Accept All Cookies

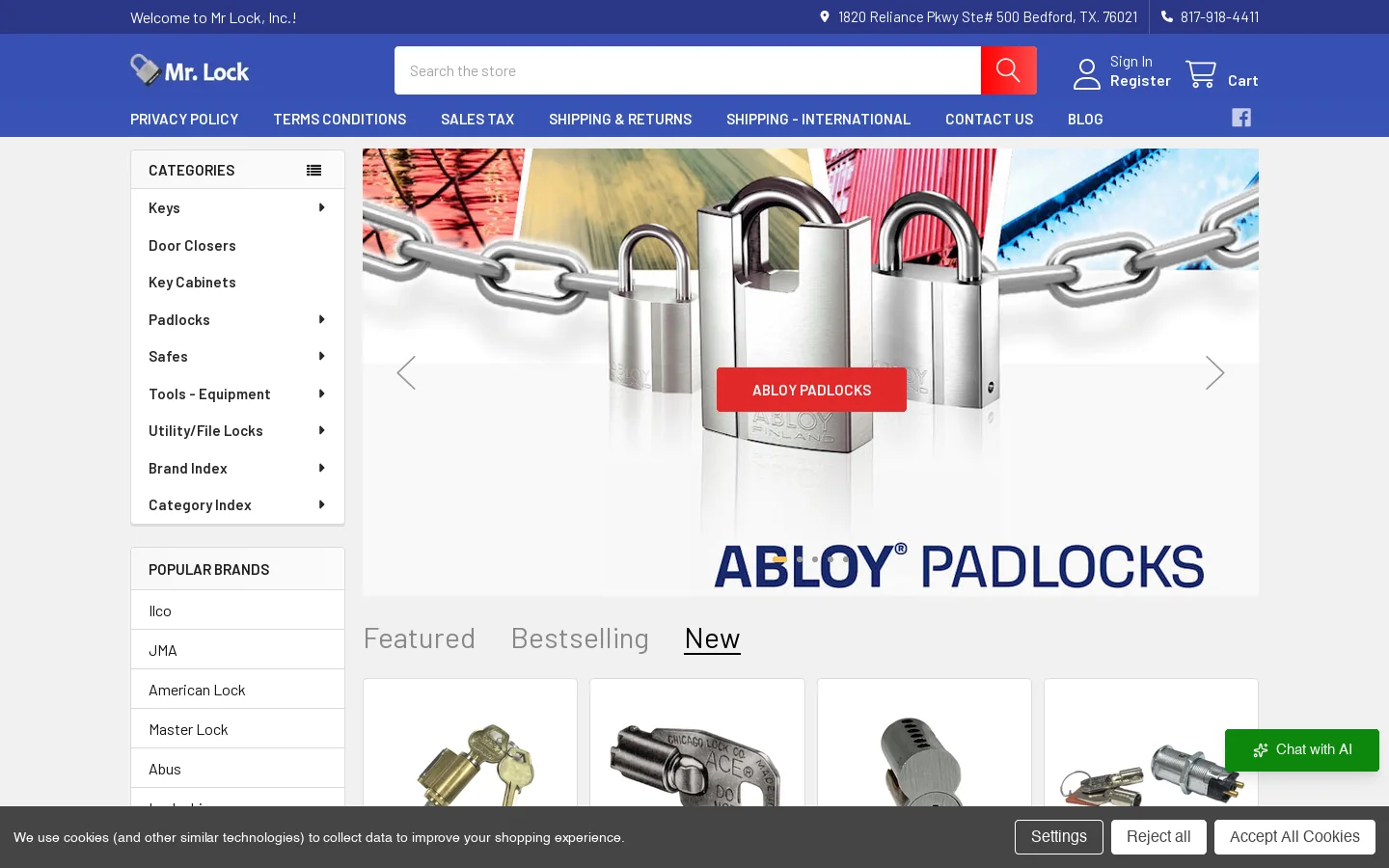coord(1294,837)
